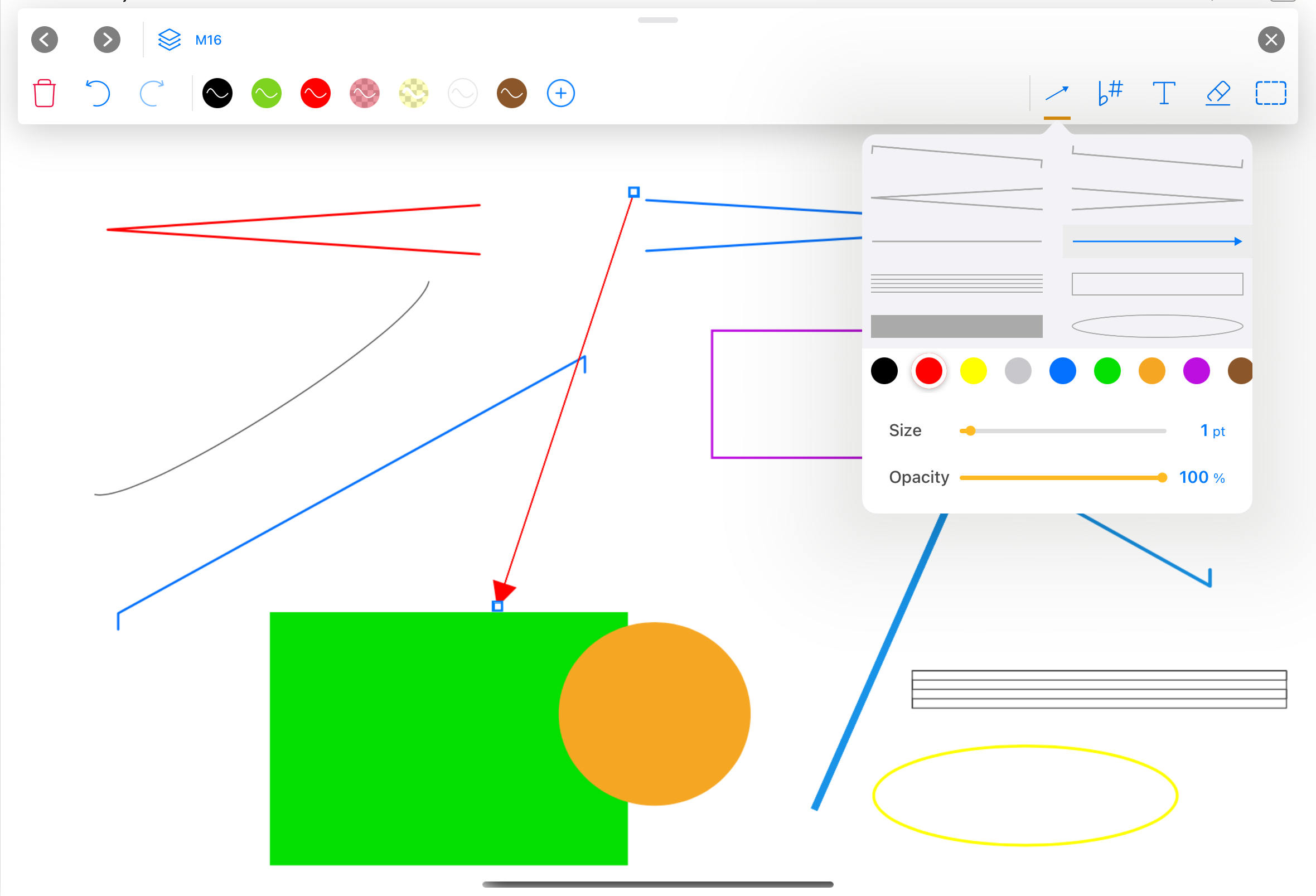Open the layers icon next to M16
This screenshot has width=1316, height=896.
pos(169,40)
